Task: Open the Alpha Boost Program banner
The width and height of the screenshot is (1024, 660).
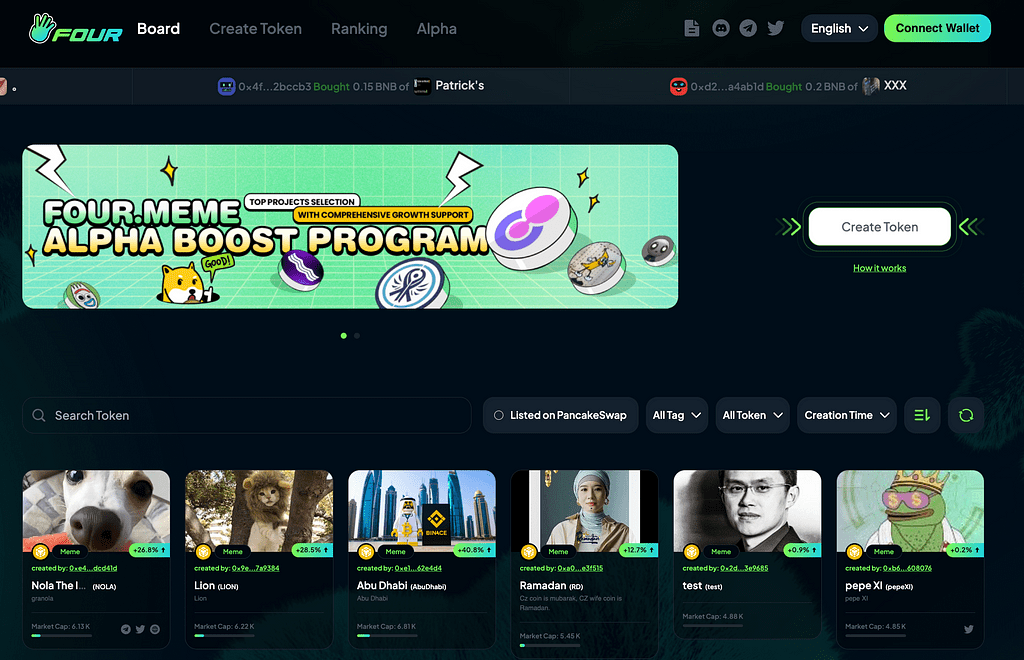Action: [350, 227]
